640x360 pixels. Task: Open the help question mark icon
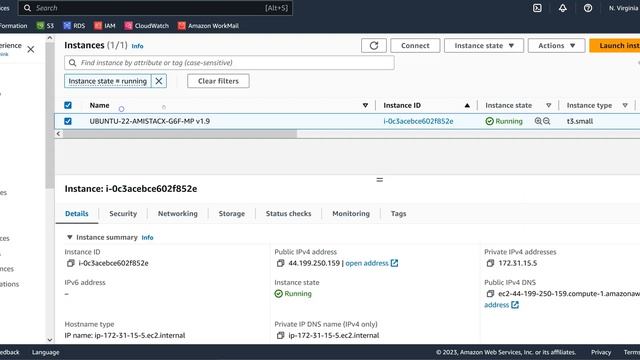pyautogui.click(x=588, y=8)
